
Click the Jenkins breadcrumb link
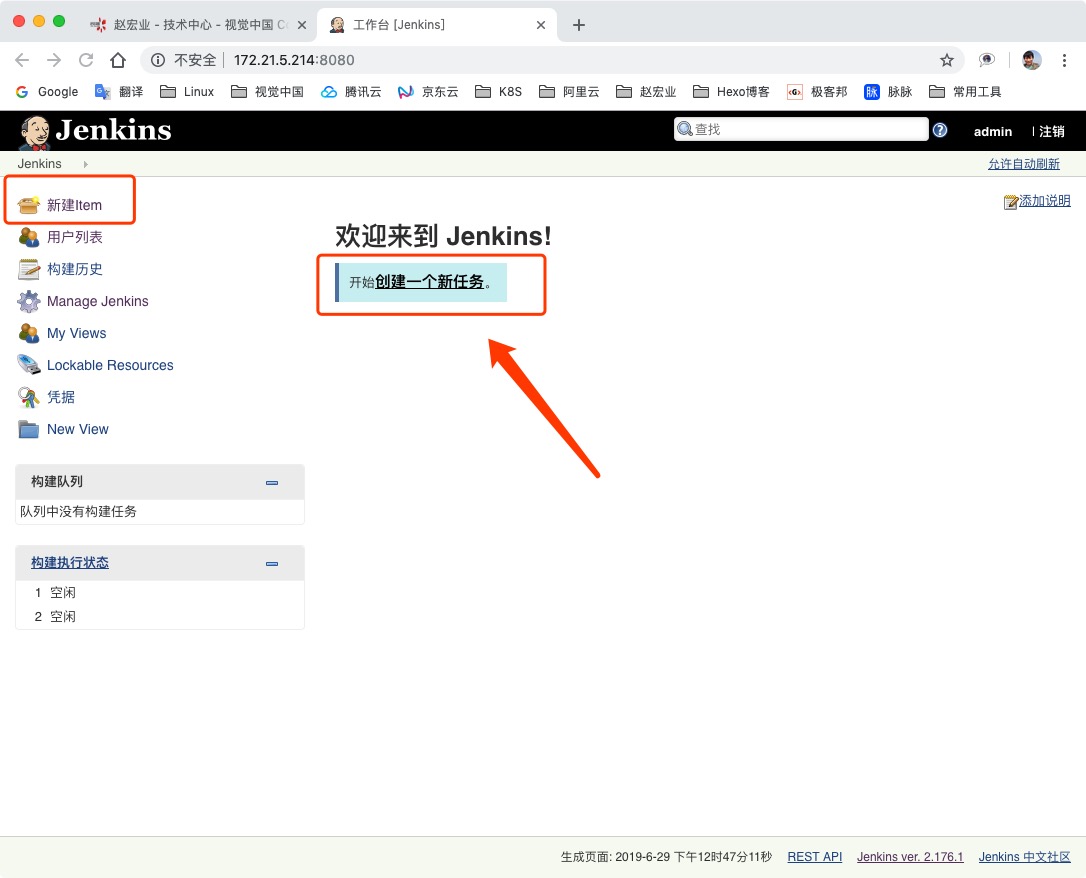[x=39, y=163]
